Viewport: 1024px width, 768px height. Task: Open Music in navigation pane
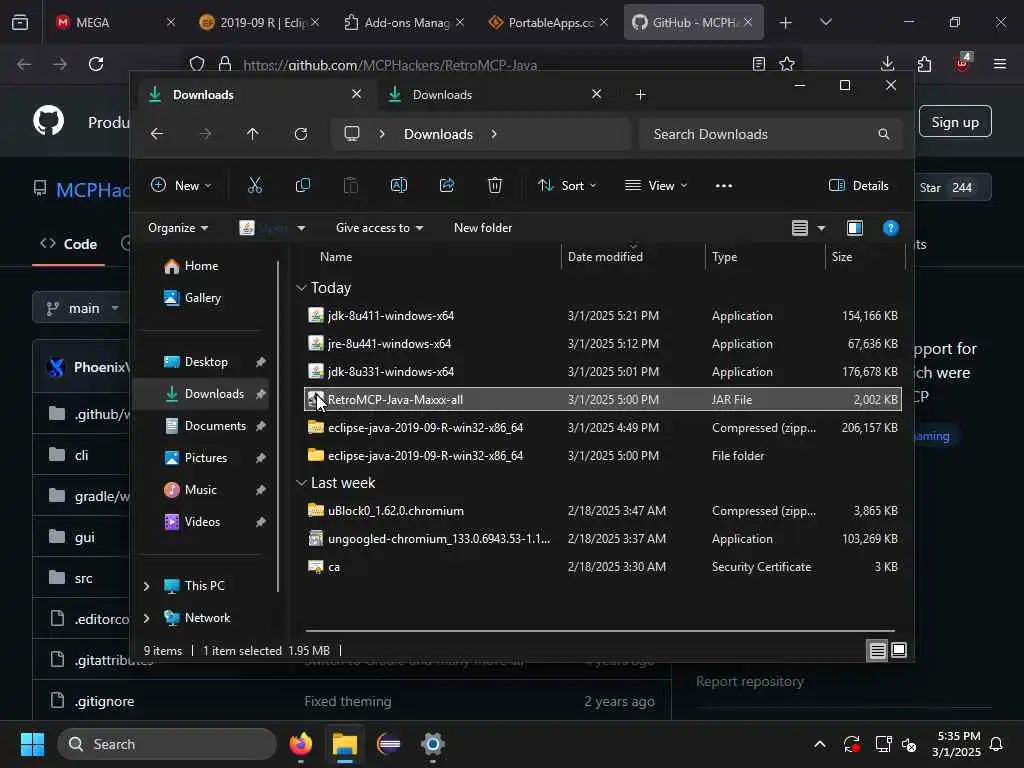200,490
